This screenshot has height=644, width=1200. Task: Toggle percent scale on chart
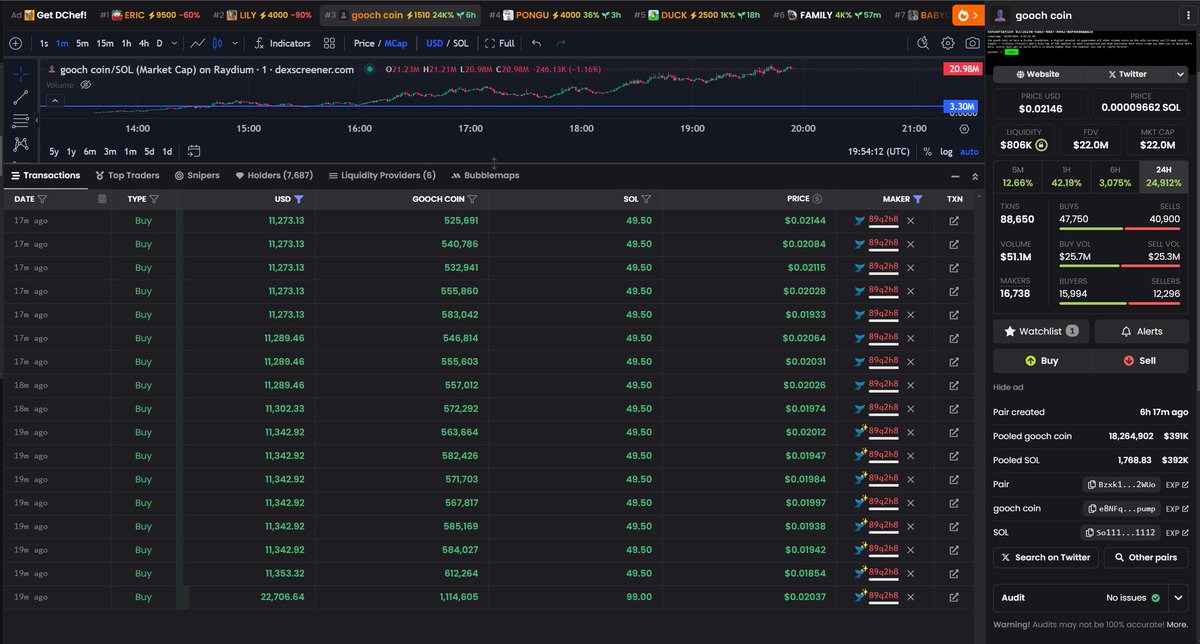927,151
